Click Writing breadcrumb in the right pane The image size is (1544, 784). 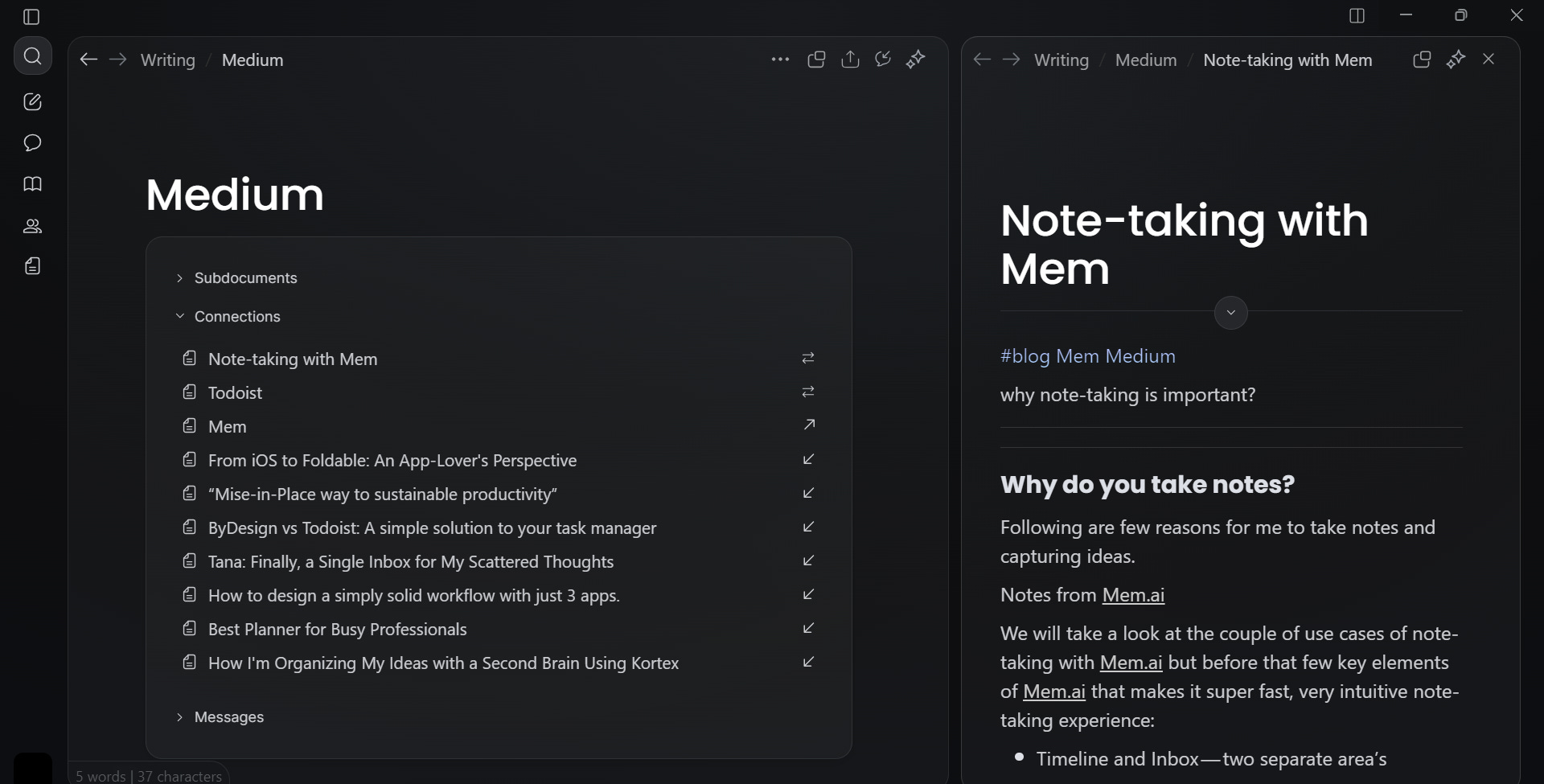tap(1061, 60)
